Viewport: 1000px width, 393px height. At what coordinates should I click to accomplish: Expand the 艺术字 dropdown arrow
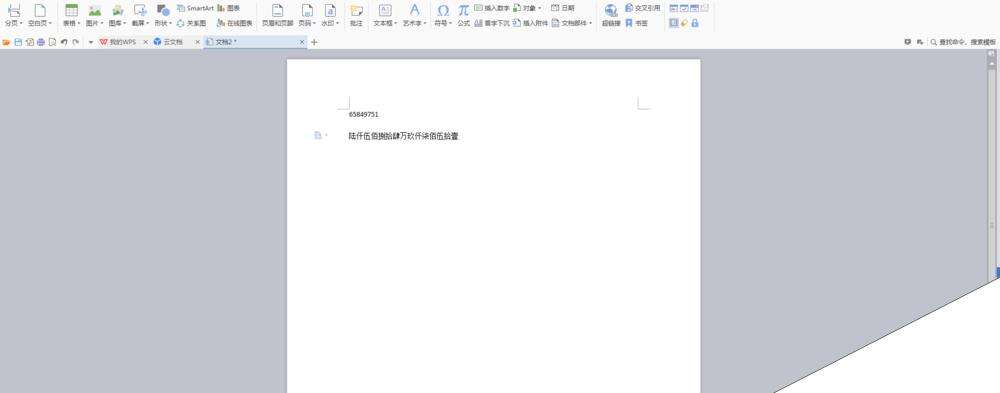[425, 24]
